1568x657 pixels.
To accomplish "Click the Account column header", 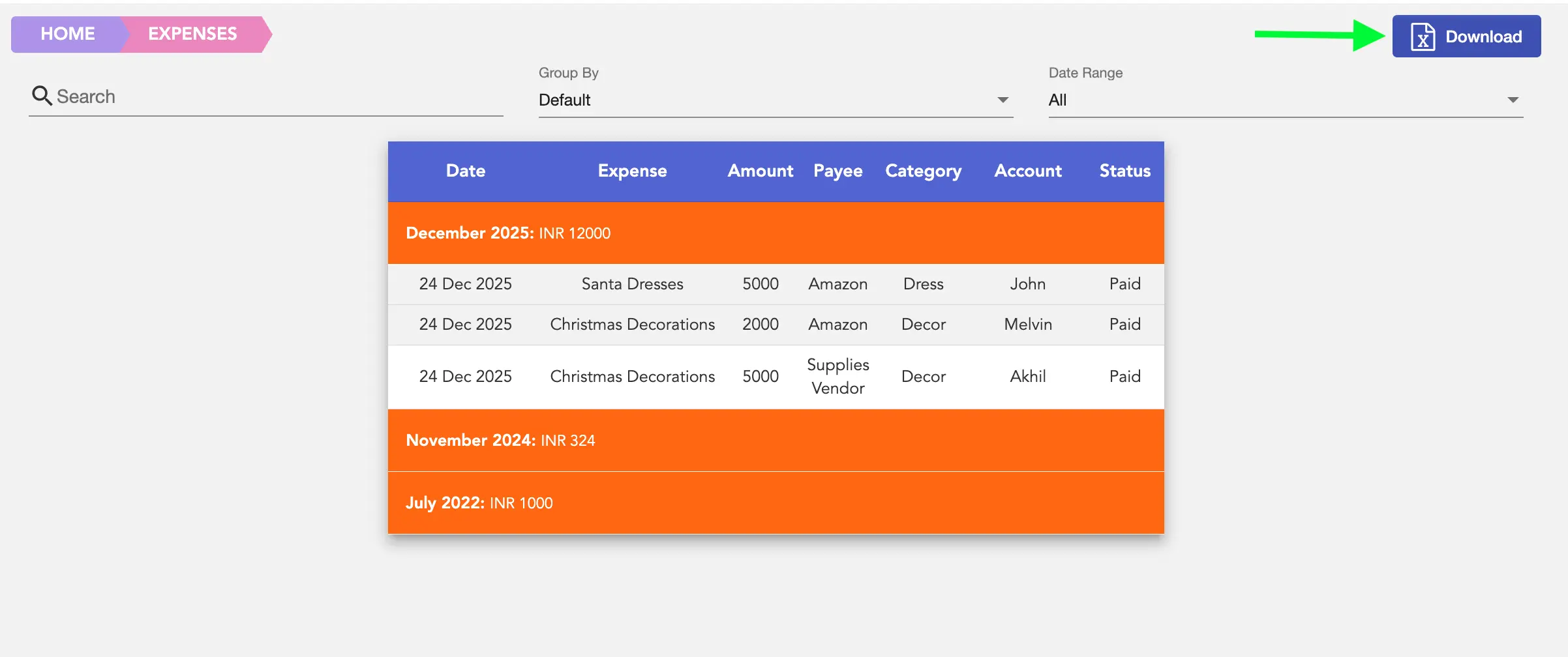I will pos(1028,171).
